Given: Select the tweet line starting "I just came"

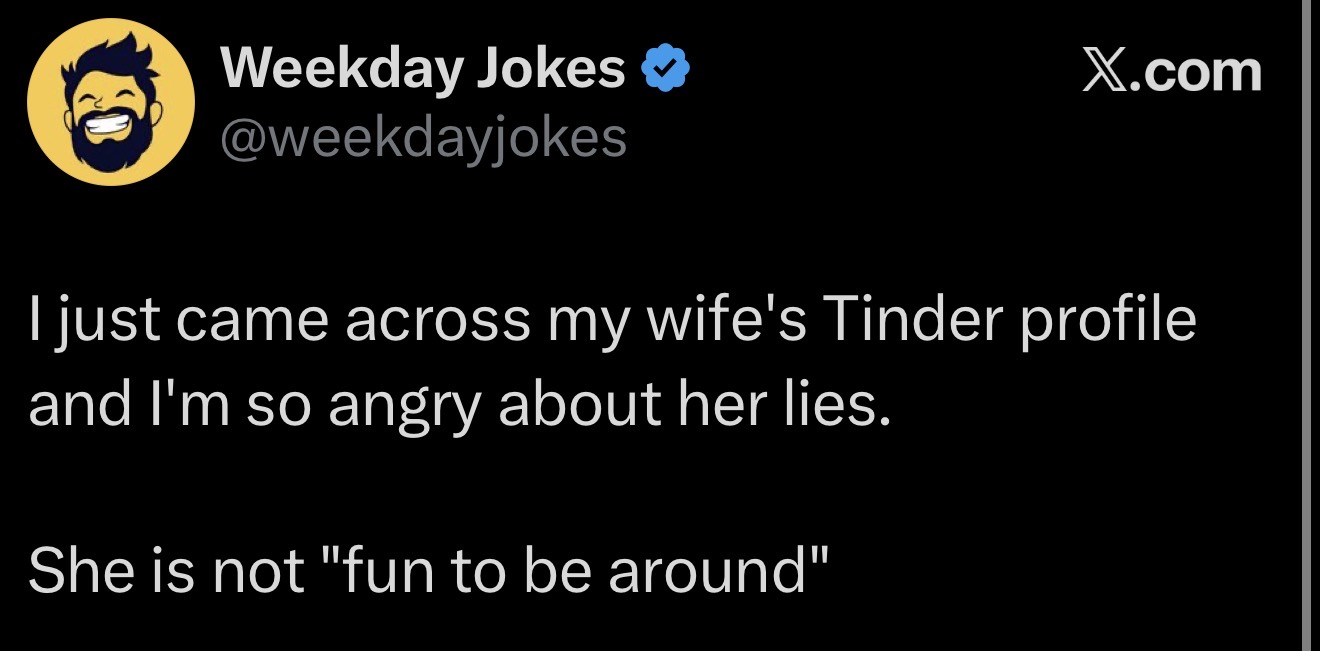Looking at the screenshot, I should tap(611, 320).
